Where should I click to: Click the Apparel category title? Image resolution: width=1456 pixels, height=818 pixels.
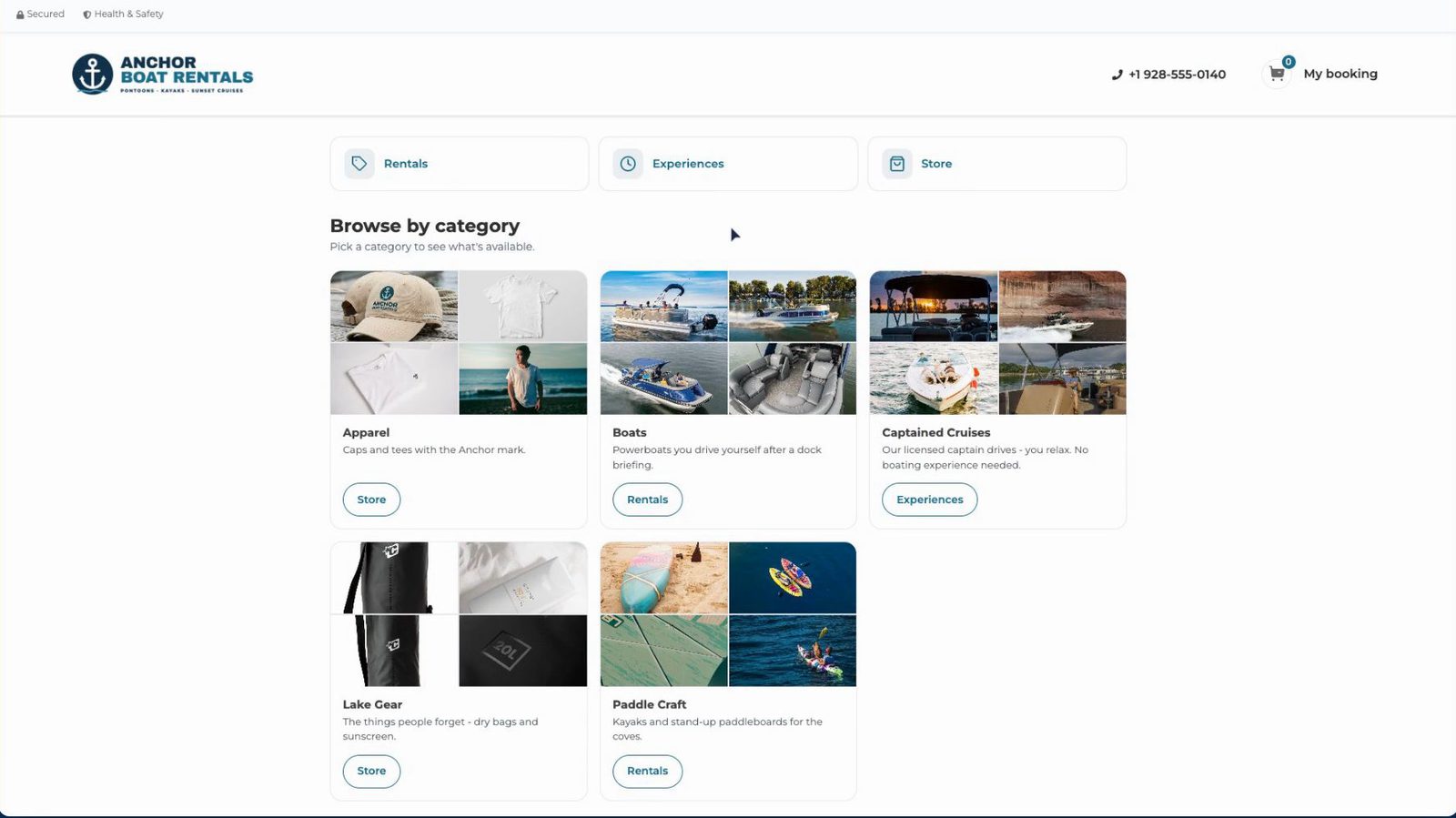(x=366, y=433)
